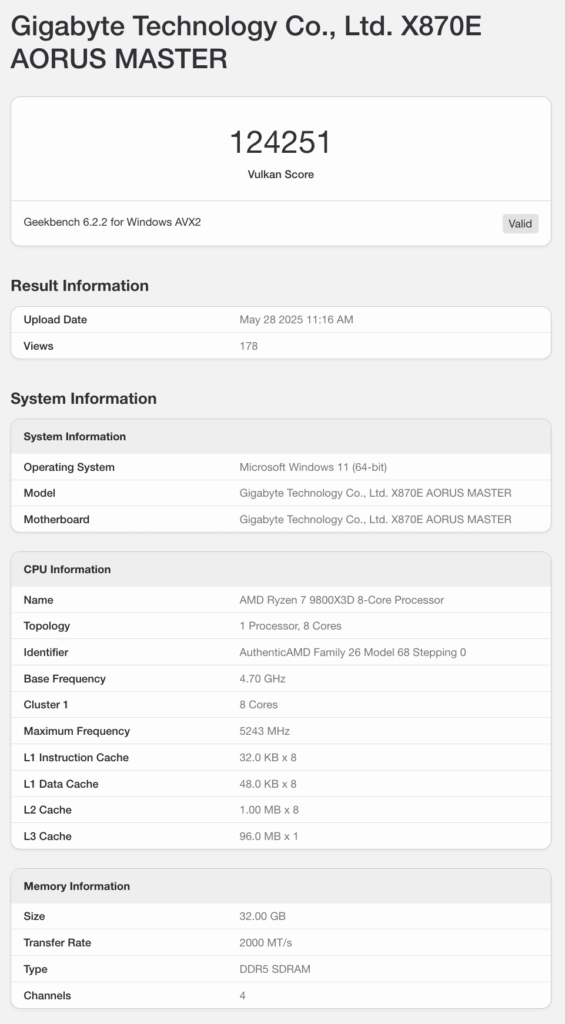This screenshot has height=1024, width=565.
Task: Click the Views count 178
Action: [x=249, y=345]
